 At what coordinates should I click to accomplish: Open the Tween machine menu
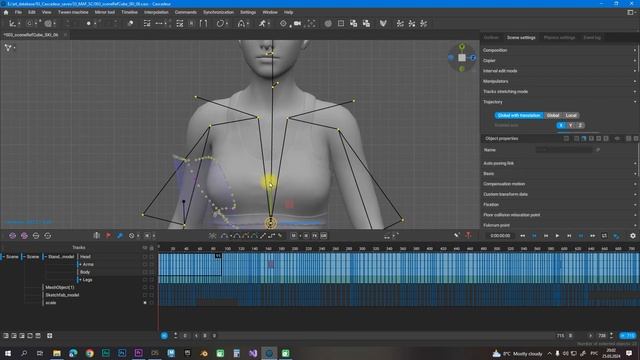click(73, 12)
